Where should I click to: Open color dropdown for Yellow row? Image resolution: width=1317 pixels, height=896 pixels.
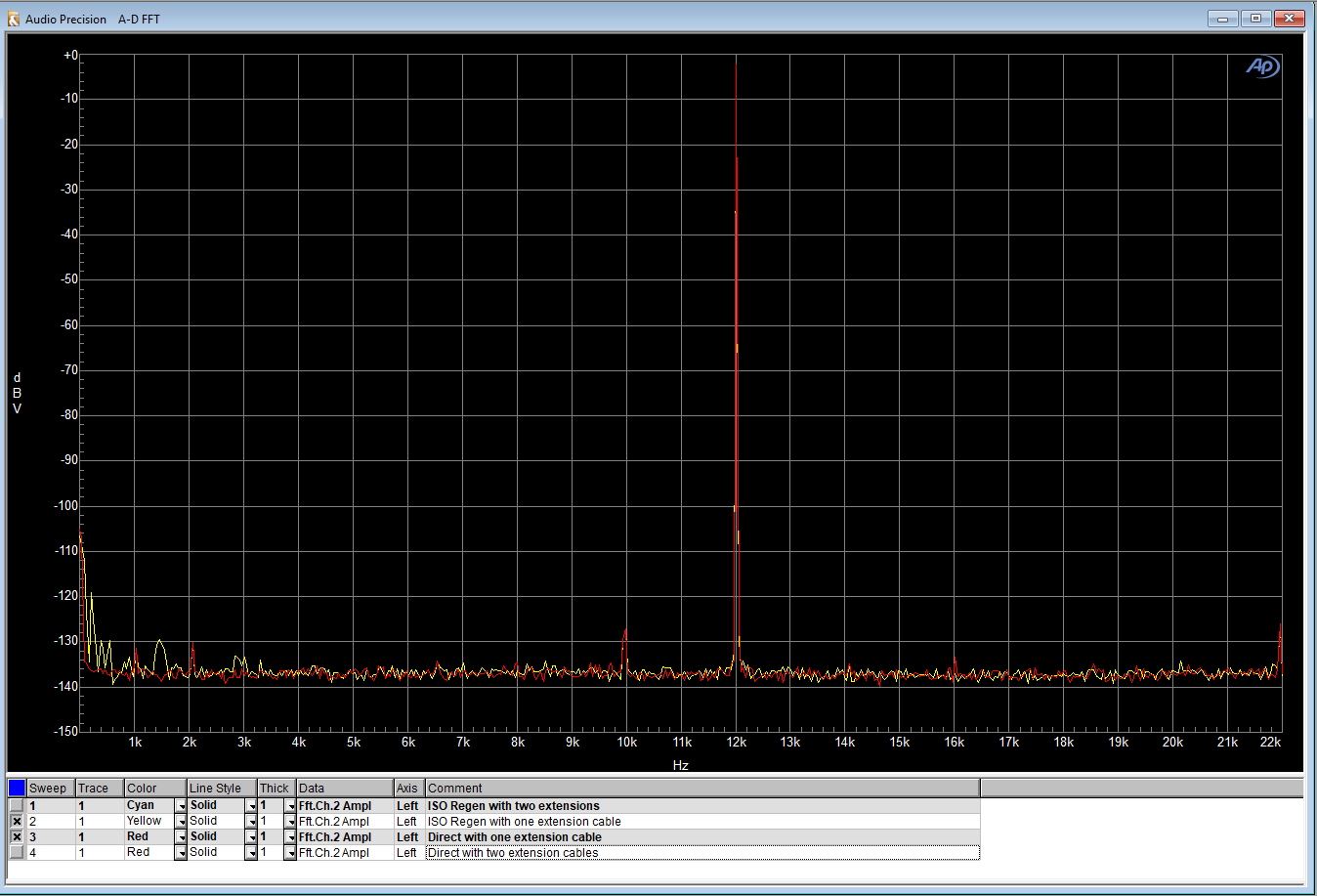click(181, 822)
